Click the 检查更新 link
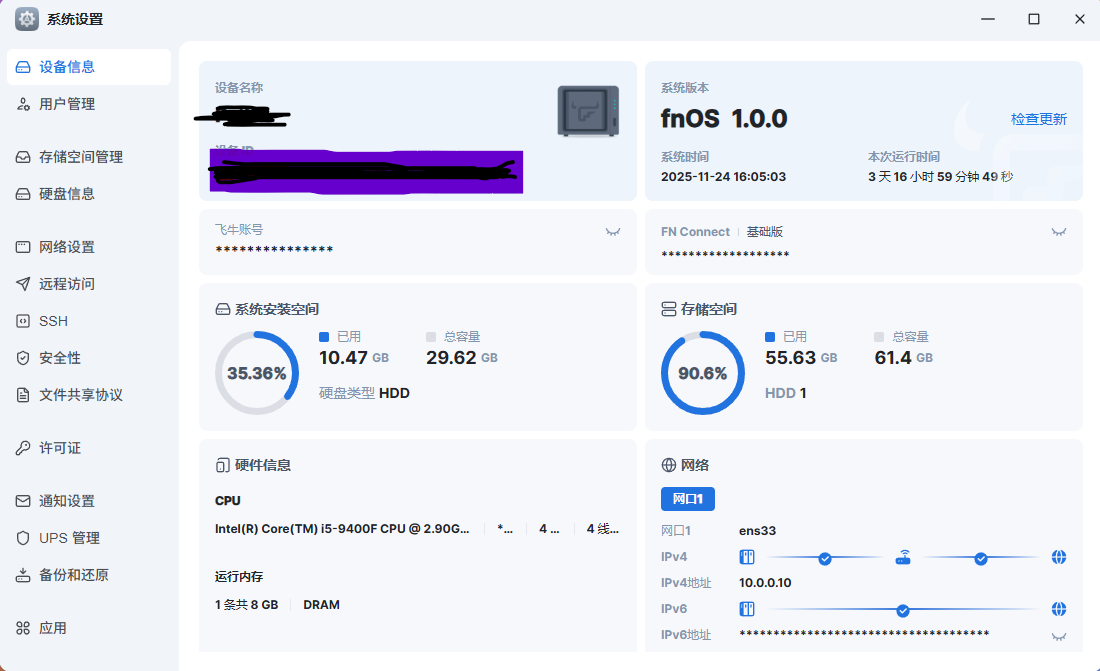The image size is (1100, 671). tap(1038, 119)
